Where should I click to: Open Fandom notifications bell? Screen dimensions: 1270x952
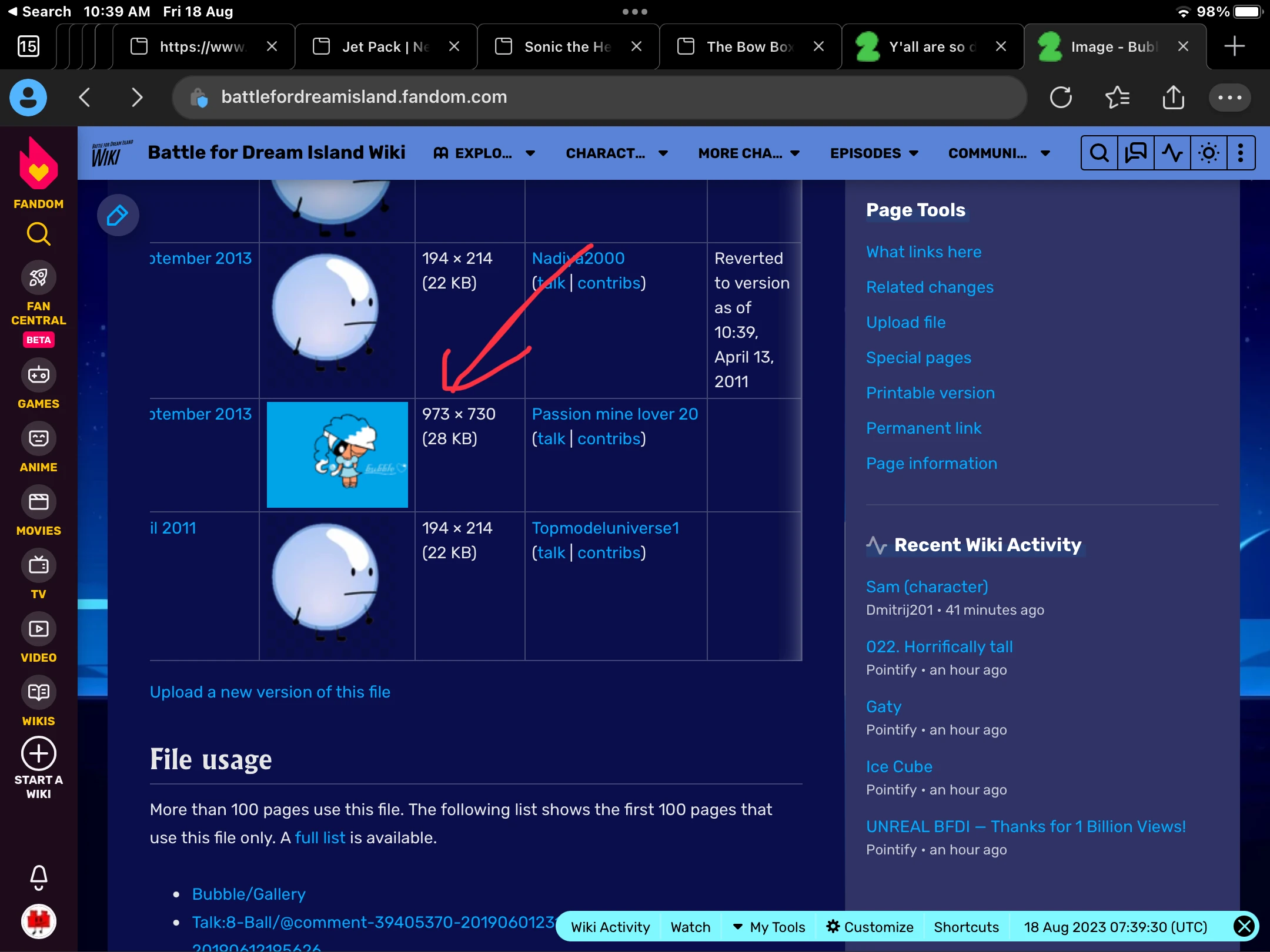pyautogui.click(x=39, y=877)
